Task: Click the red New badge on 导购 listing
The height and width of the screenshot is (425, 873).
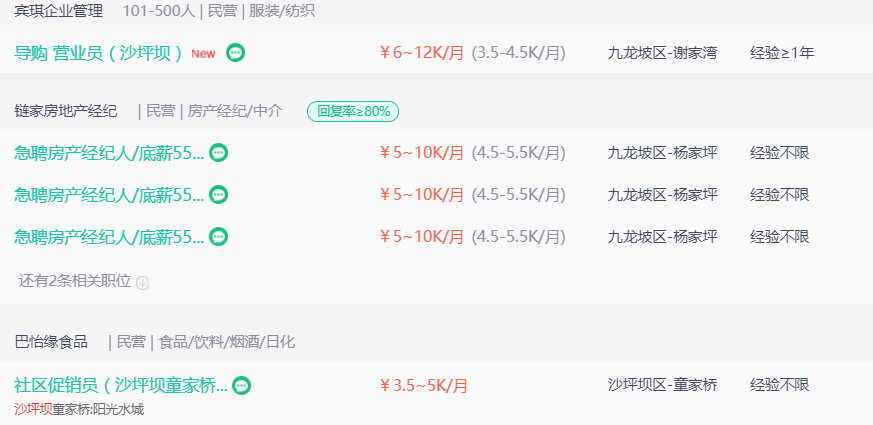Action: tap(203, 53)
